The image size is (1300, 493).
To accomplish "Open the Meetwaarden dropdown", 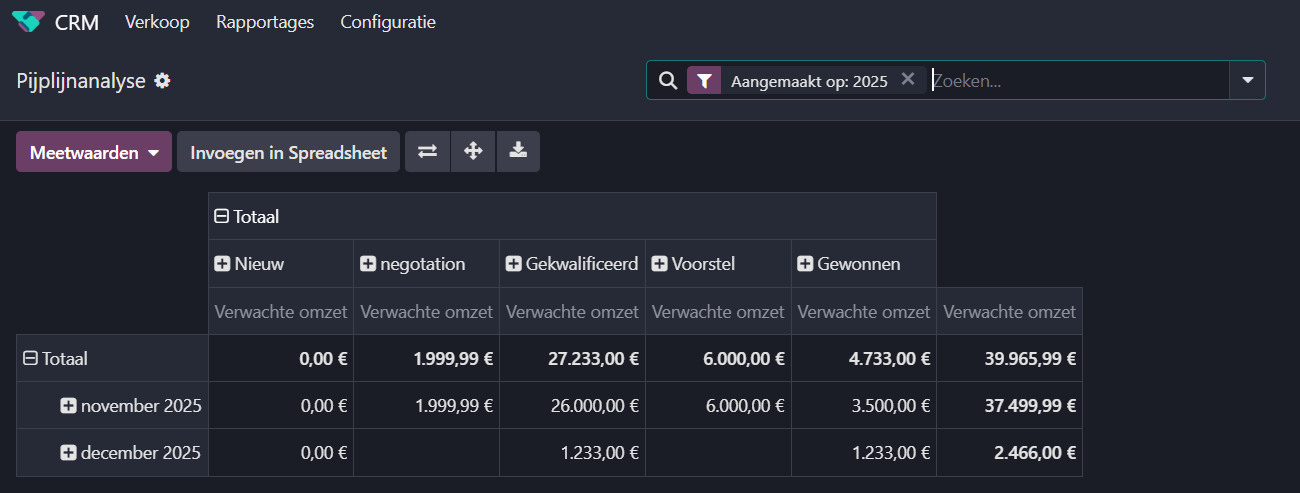I will pos(94,153).
